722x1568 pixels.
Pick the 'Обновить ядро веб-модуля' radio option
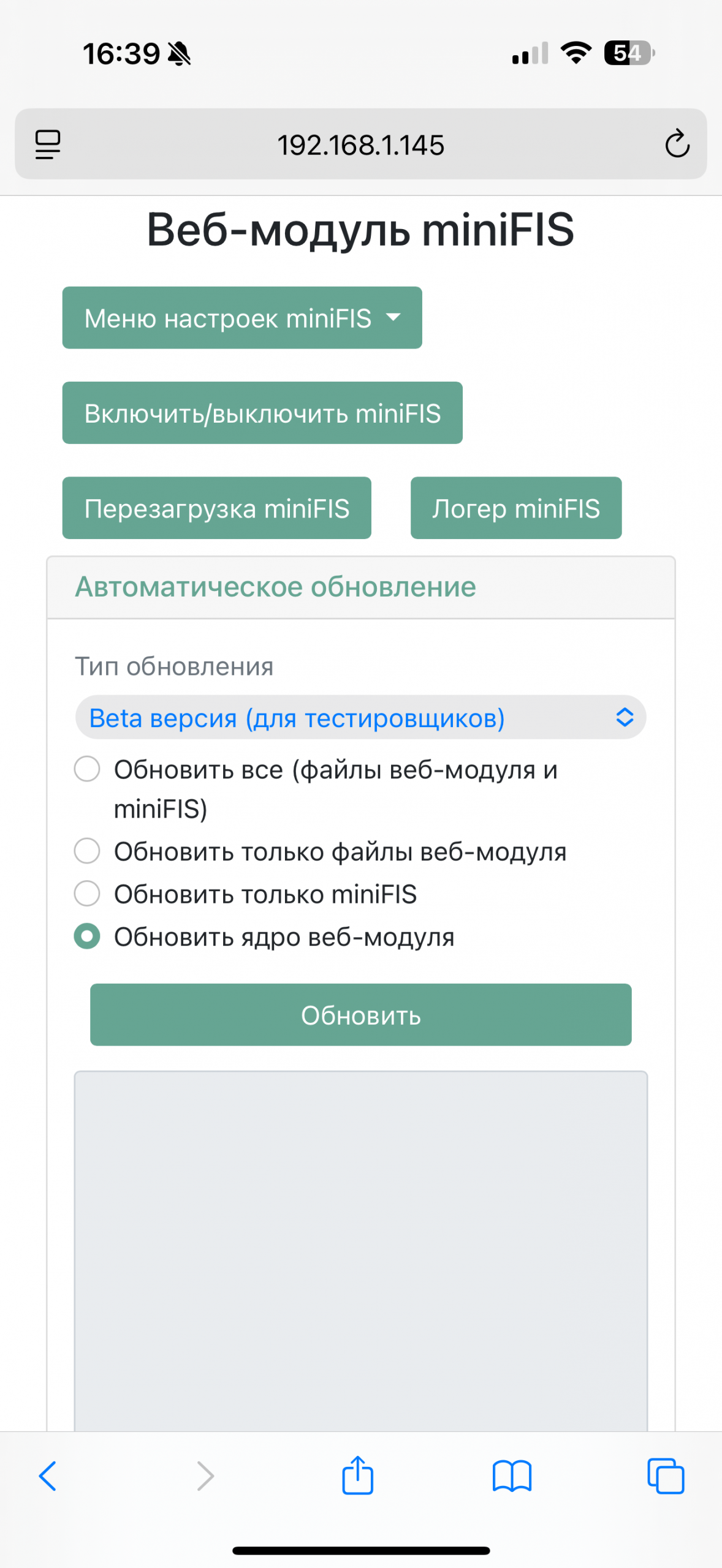pos(87,936)
